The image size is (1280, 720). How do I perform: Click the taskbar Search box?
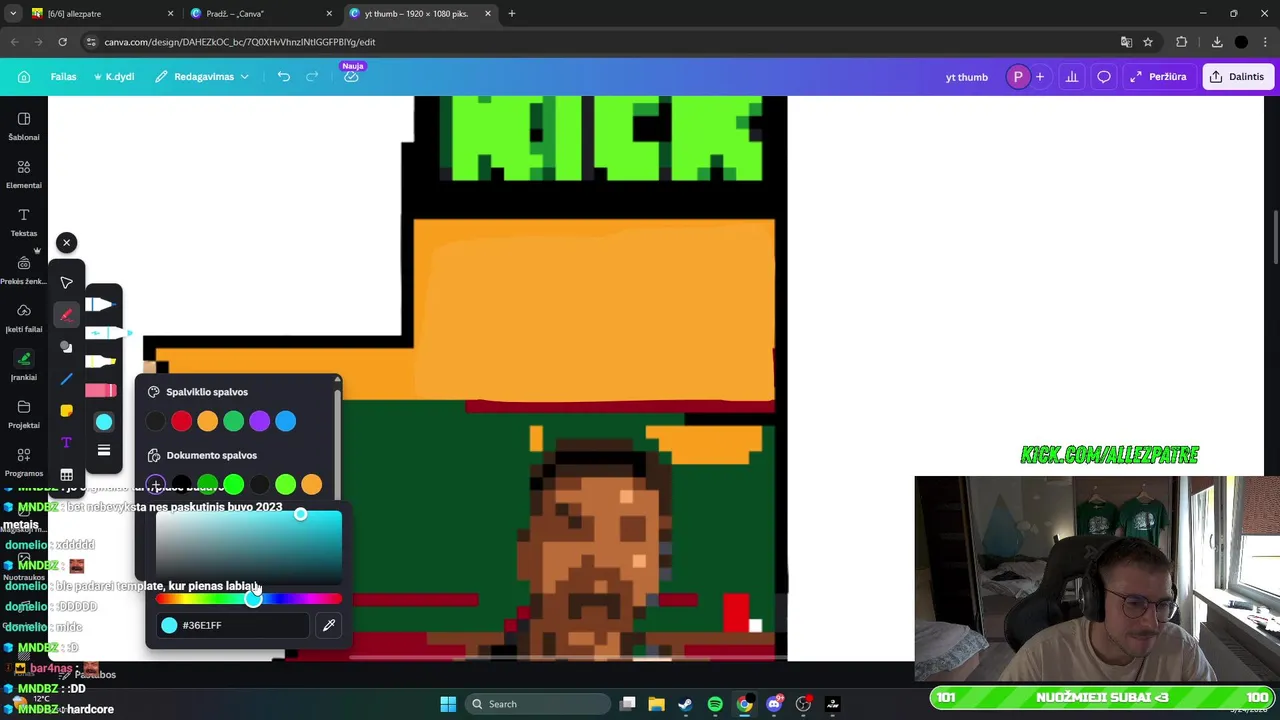coord(538,704)
